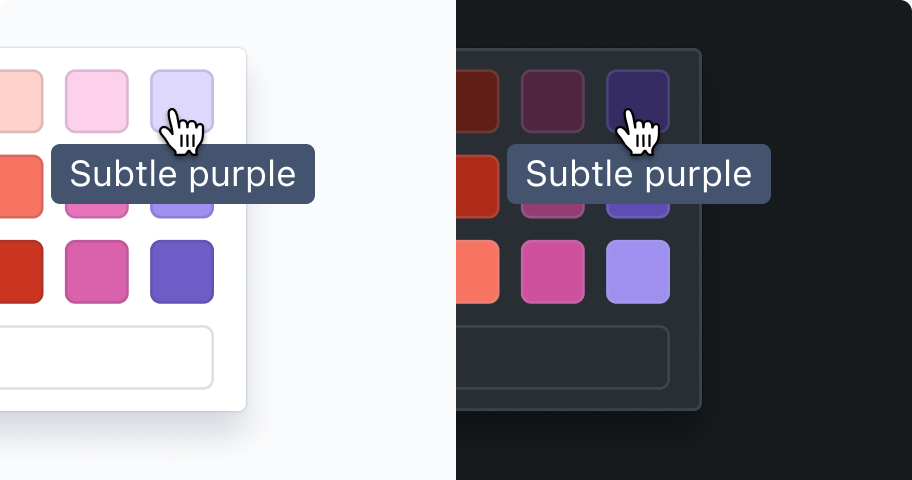Pick medium purple swatch under tooltip, dark panel
Image resolution: width=912 pixels, height=480 pixels.
click(x=638, y=211)
